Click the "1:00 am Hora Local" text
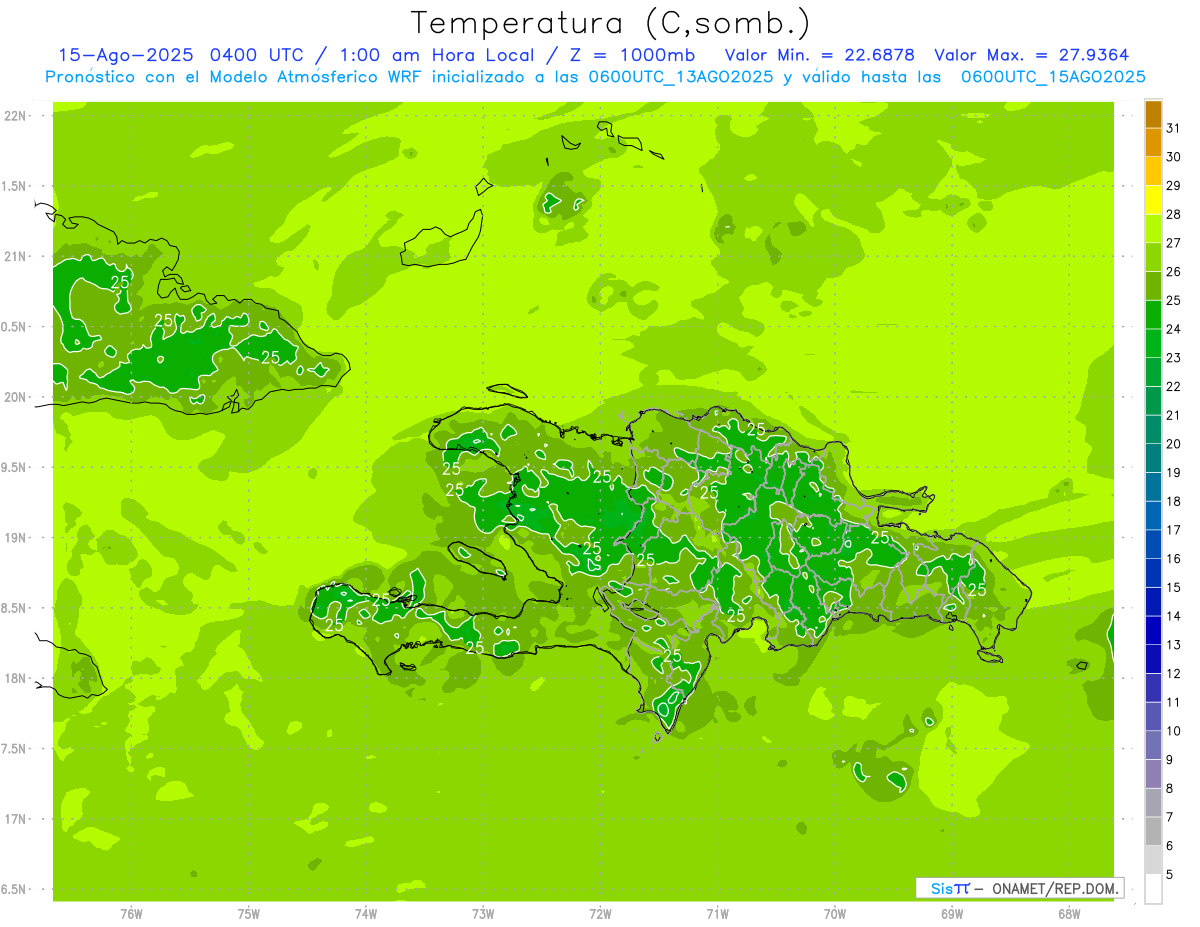 430,55
